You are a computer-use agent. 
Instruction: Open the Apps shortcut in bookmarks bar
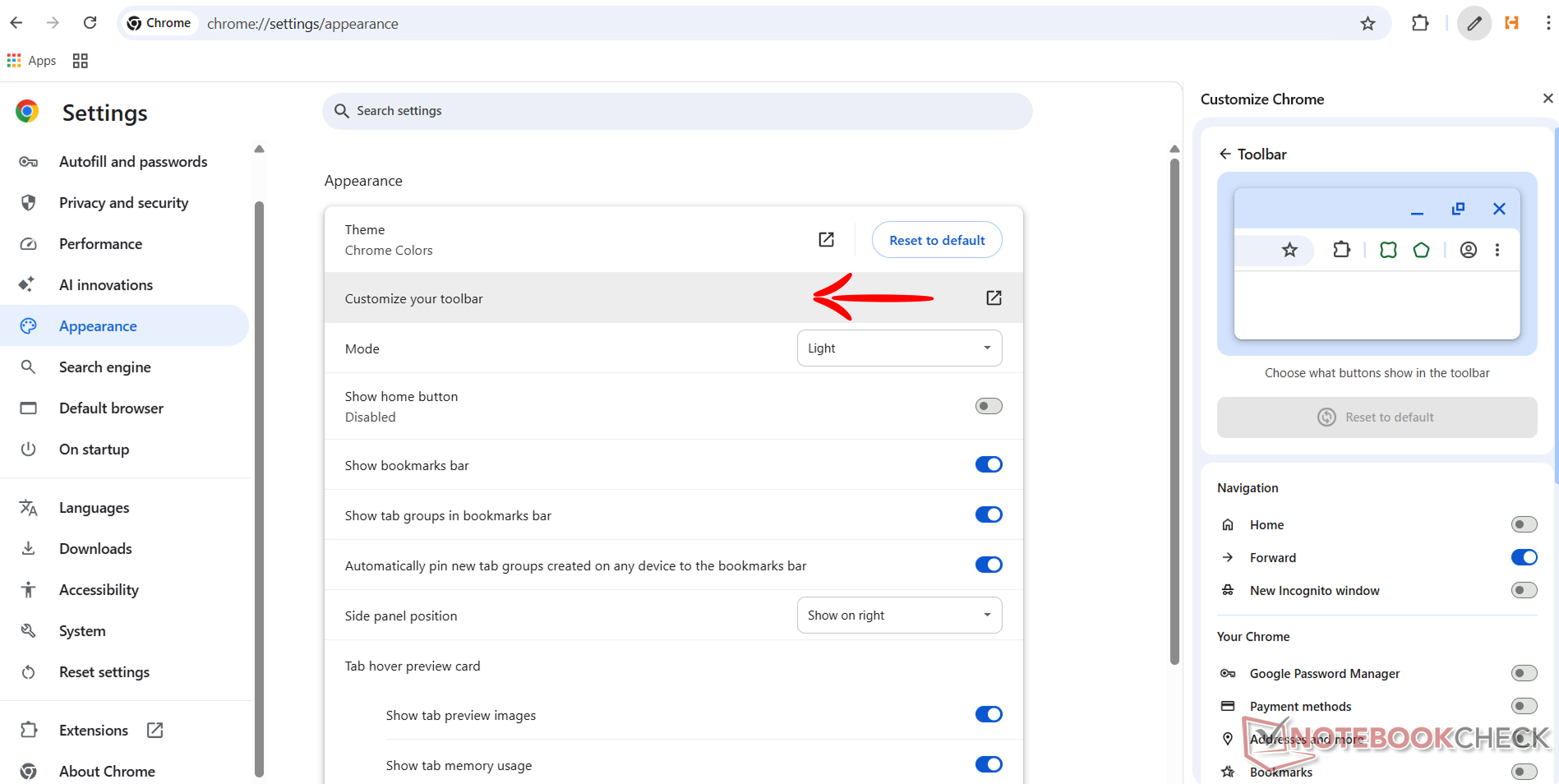tap(32, 61)
